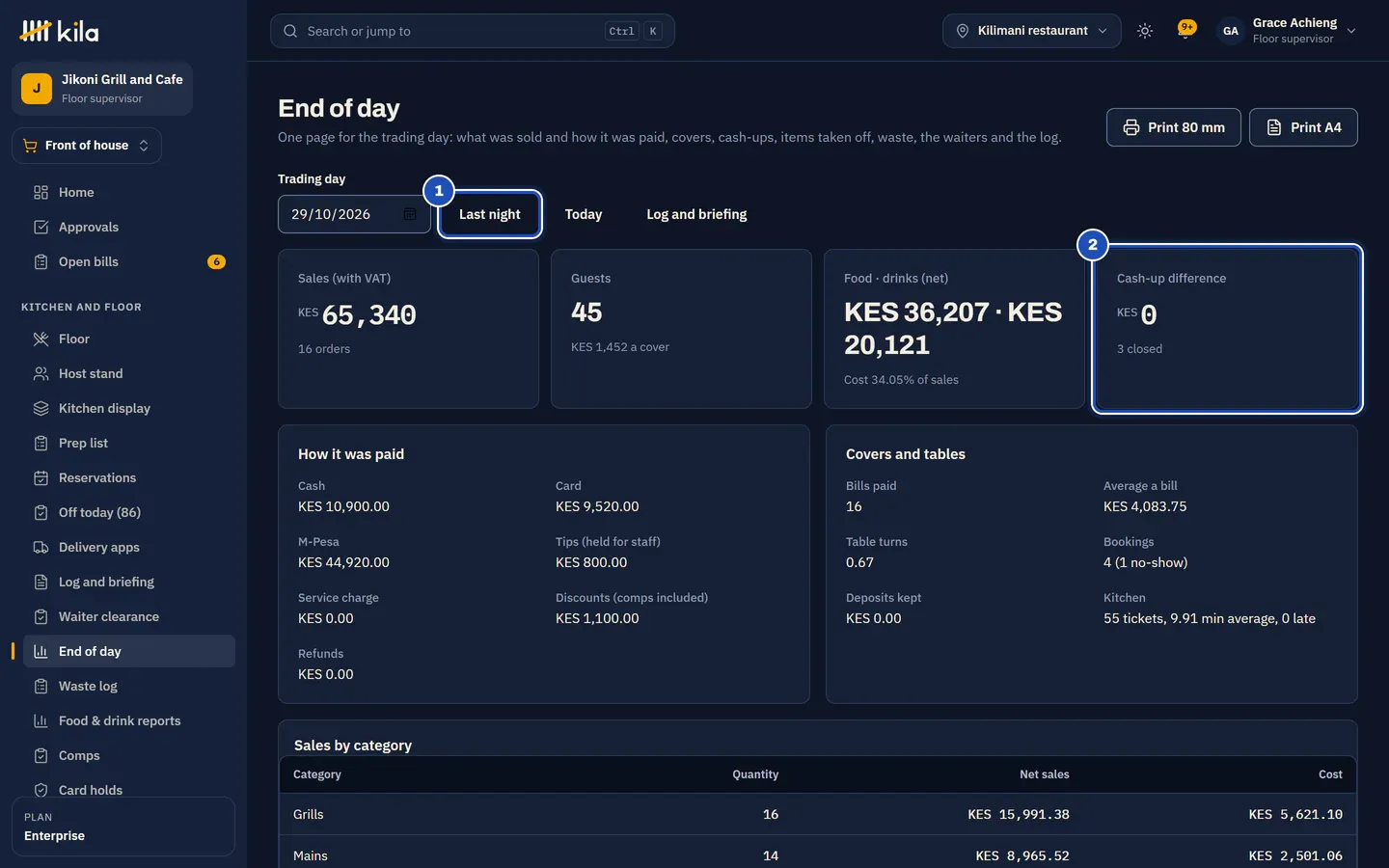1389x868 pixels.
Task: Click the Floor utensils icon
Action: click(x=41, y=339)
